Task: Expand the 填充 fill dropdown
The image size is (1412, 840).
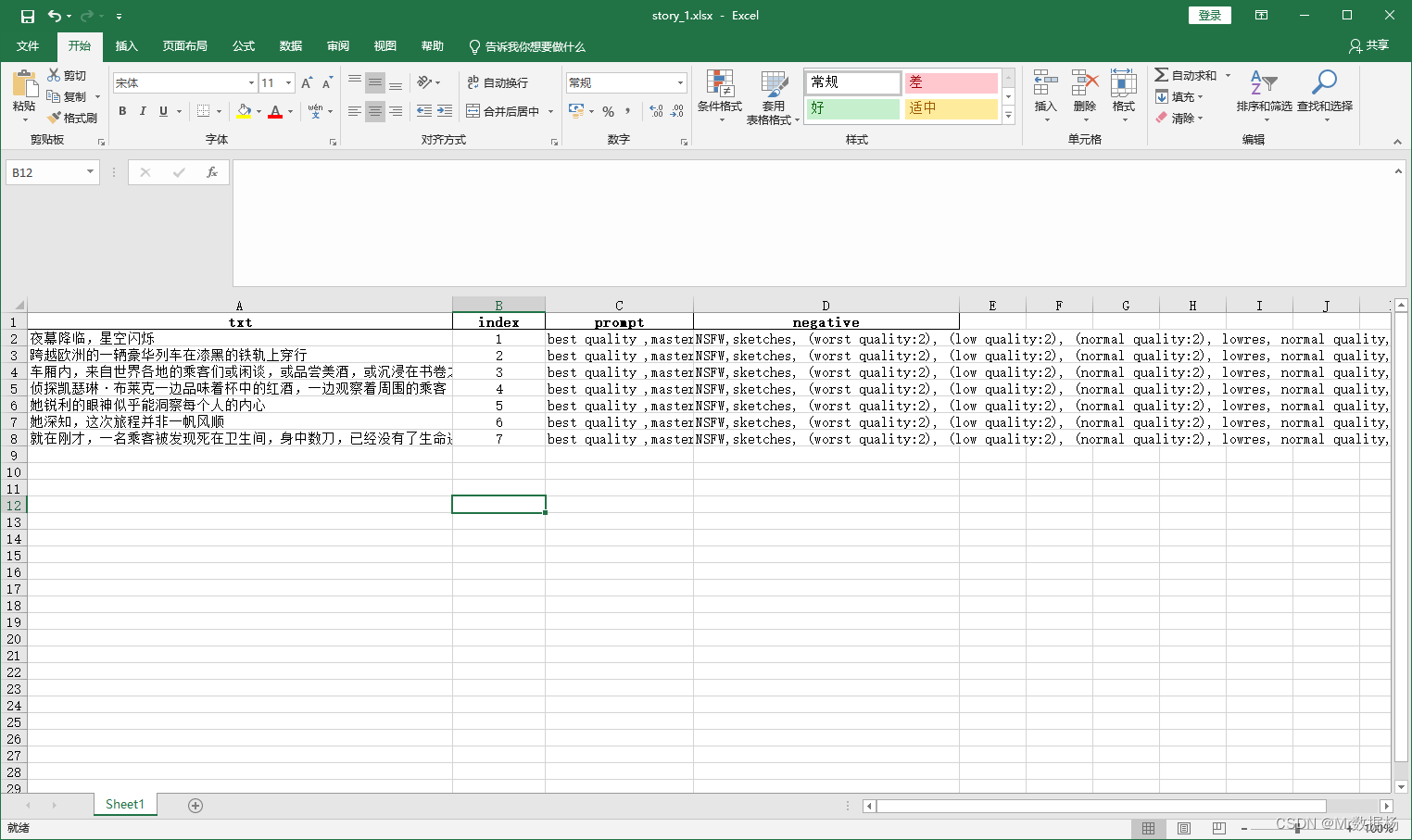Action: (x=1200, y=96)
